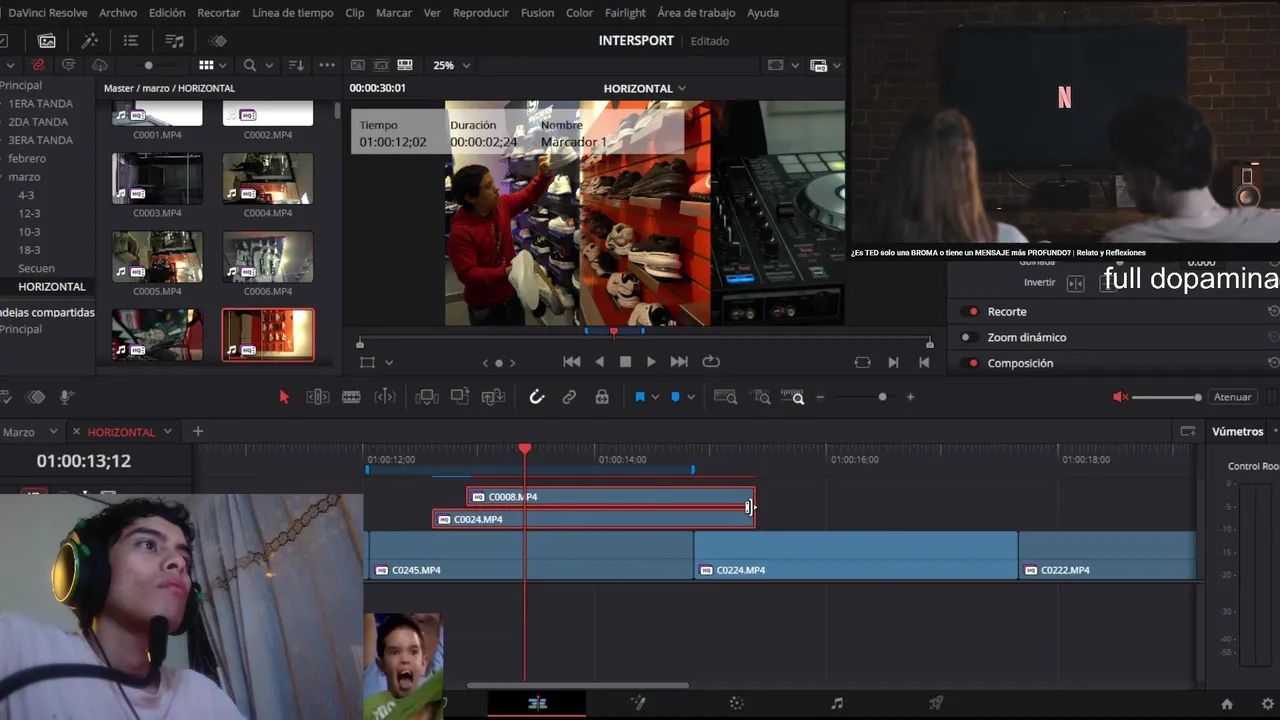Open the Fusion menu

coord(537,13)
